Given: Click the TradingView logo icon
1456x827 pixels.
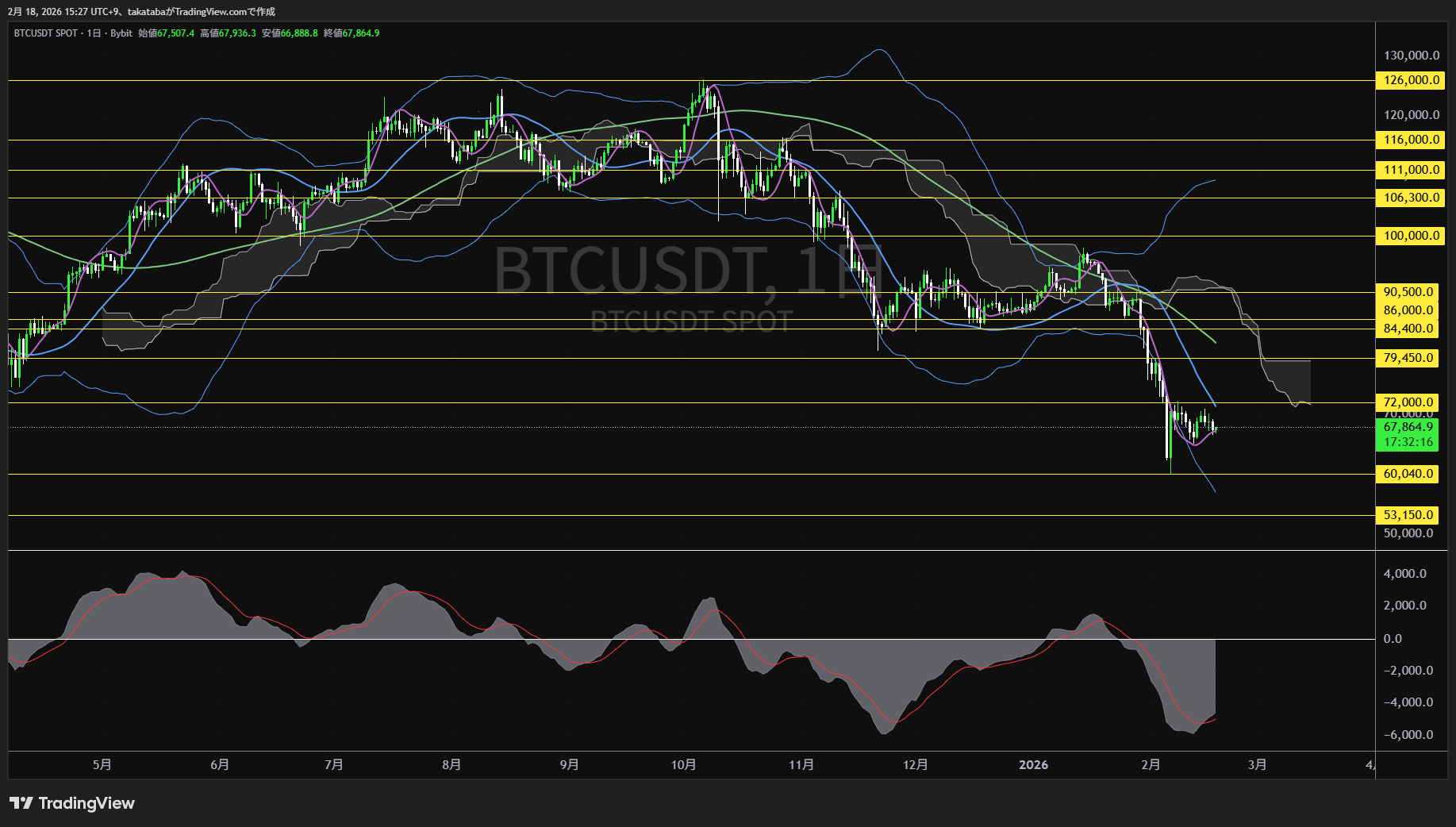Looking at the screenshot, I should (21, 803).
